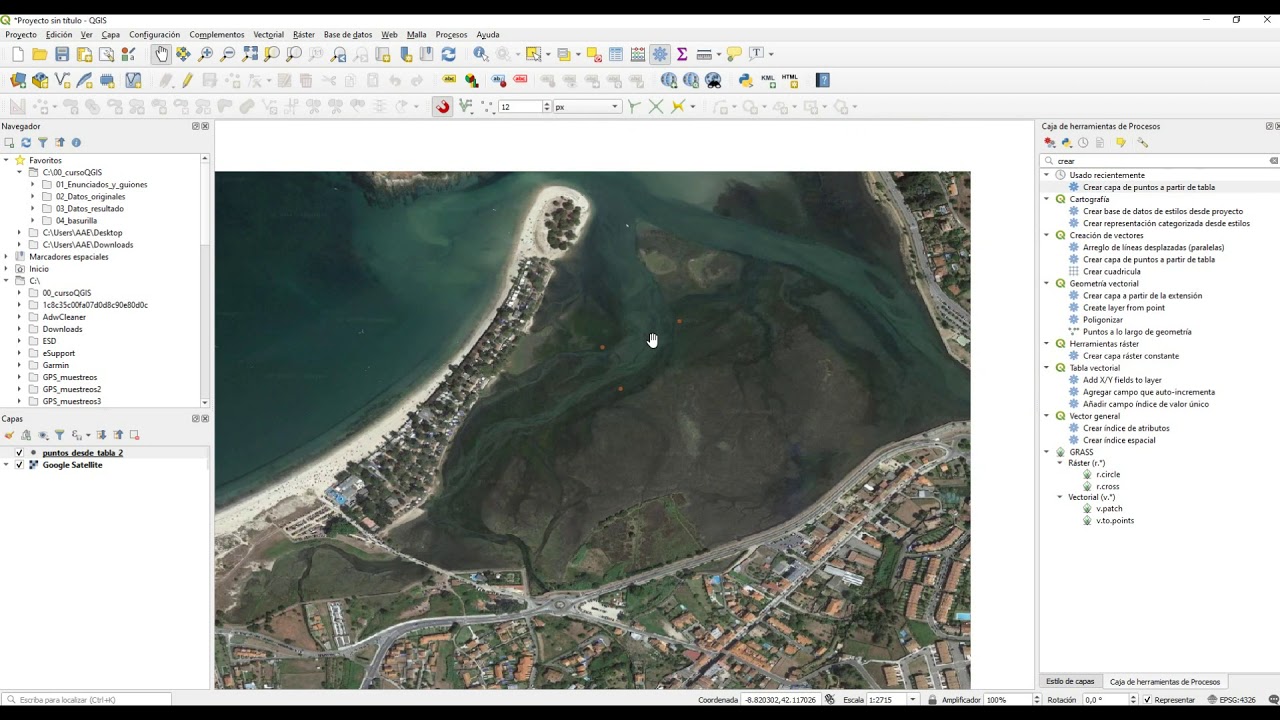This screenshot has width=1280, height=720.
Task: Expand the Marcadores espaciales node
Action: click(x=6, y=257)
